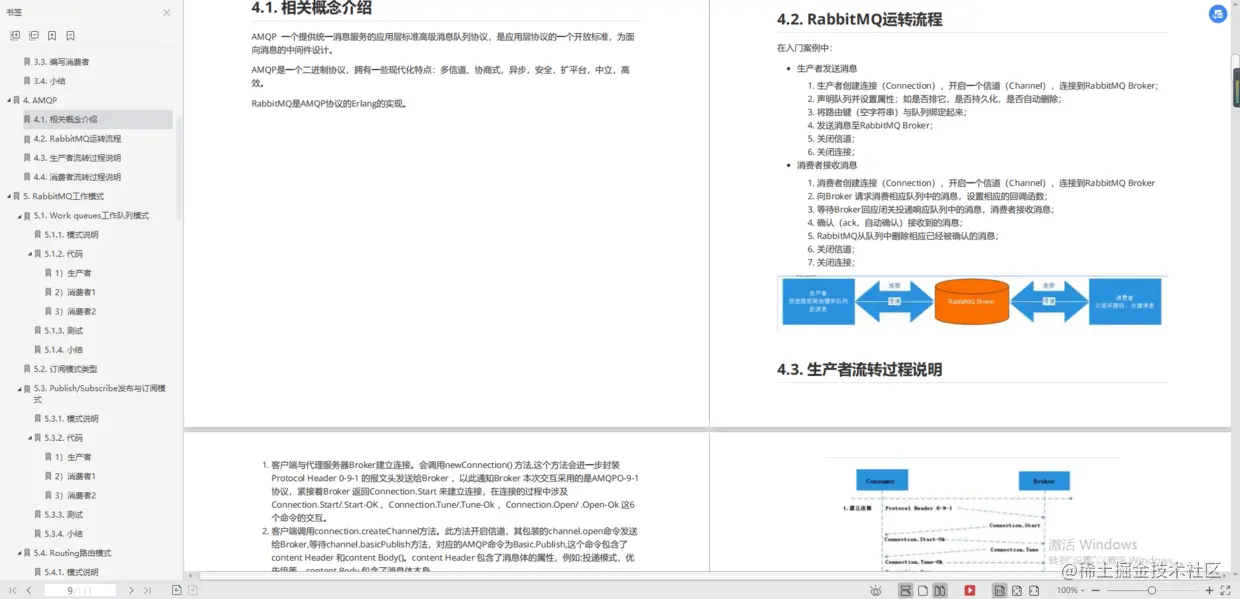This screenshot has width=1240, height=599.
Task: Open bookmark 5.1.1. 模式说明
Action: 71,235
